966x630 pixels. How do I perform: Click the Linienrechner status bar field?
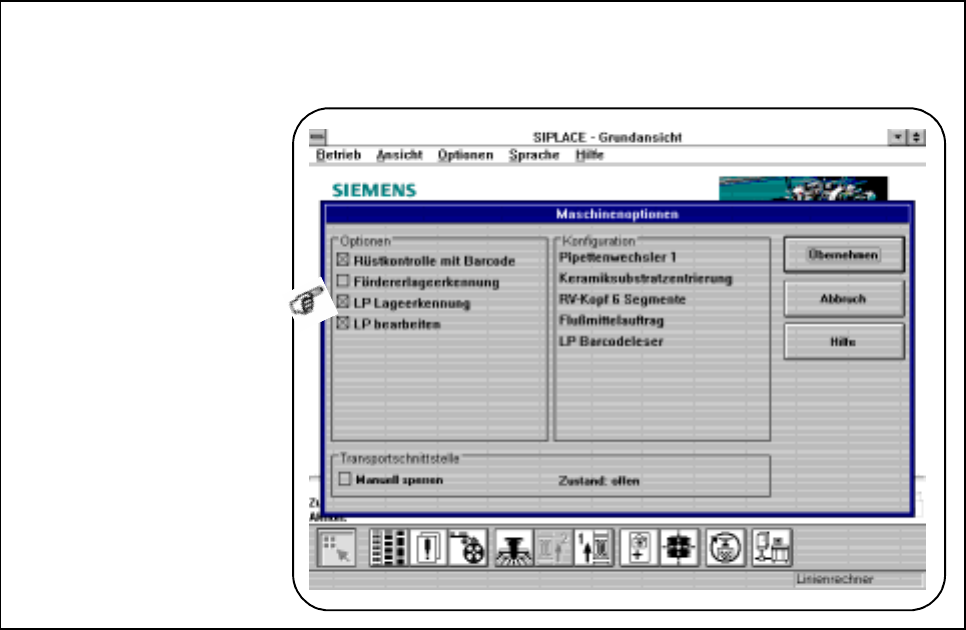[x=859, y=580]
